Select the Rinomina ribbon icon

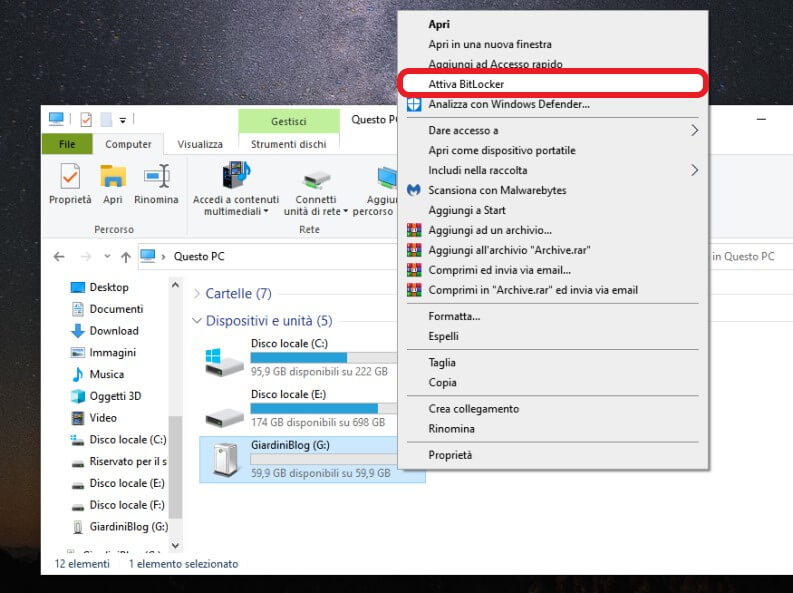(x=156, y=184)
